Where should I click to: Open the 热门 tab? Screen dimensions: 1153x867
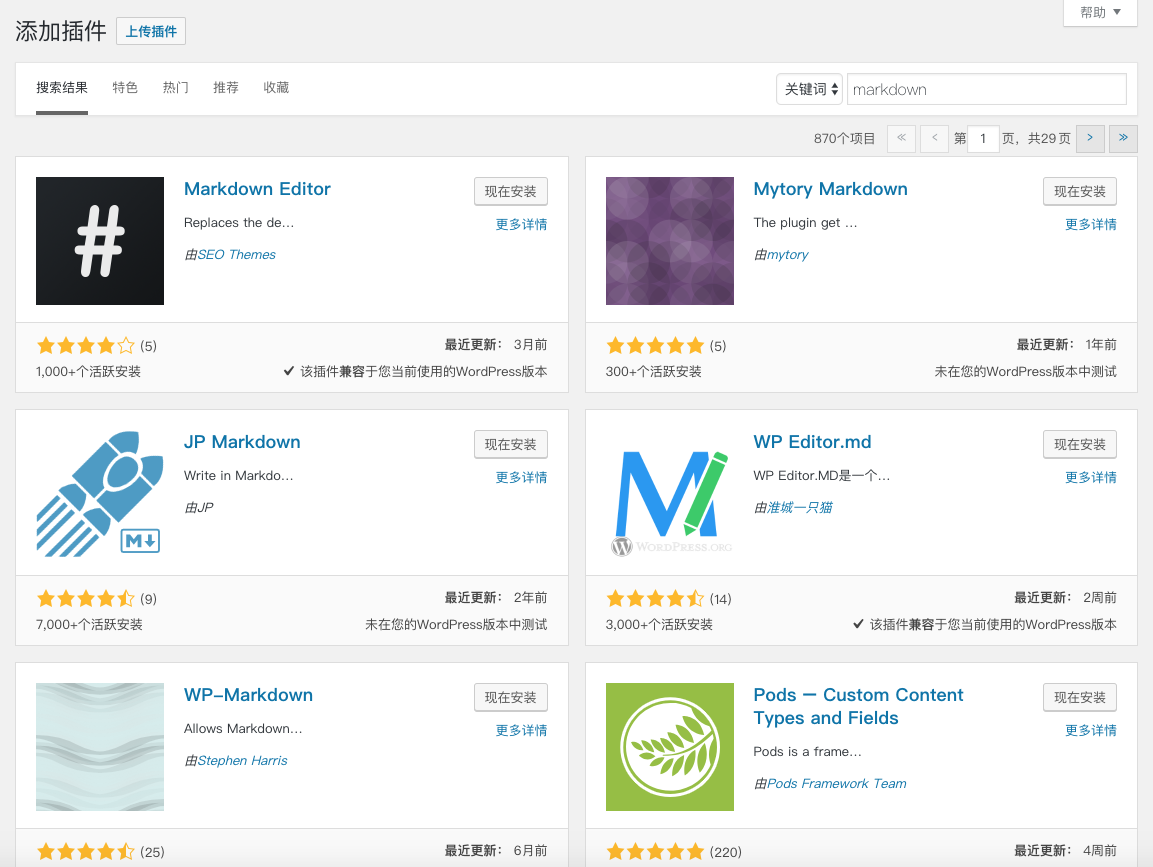176,88
